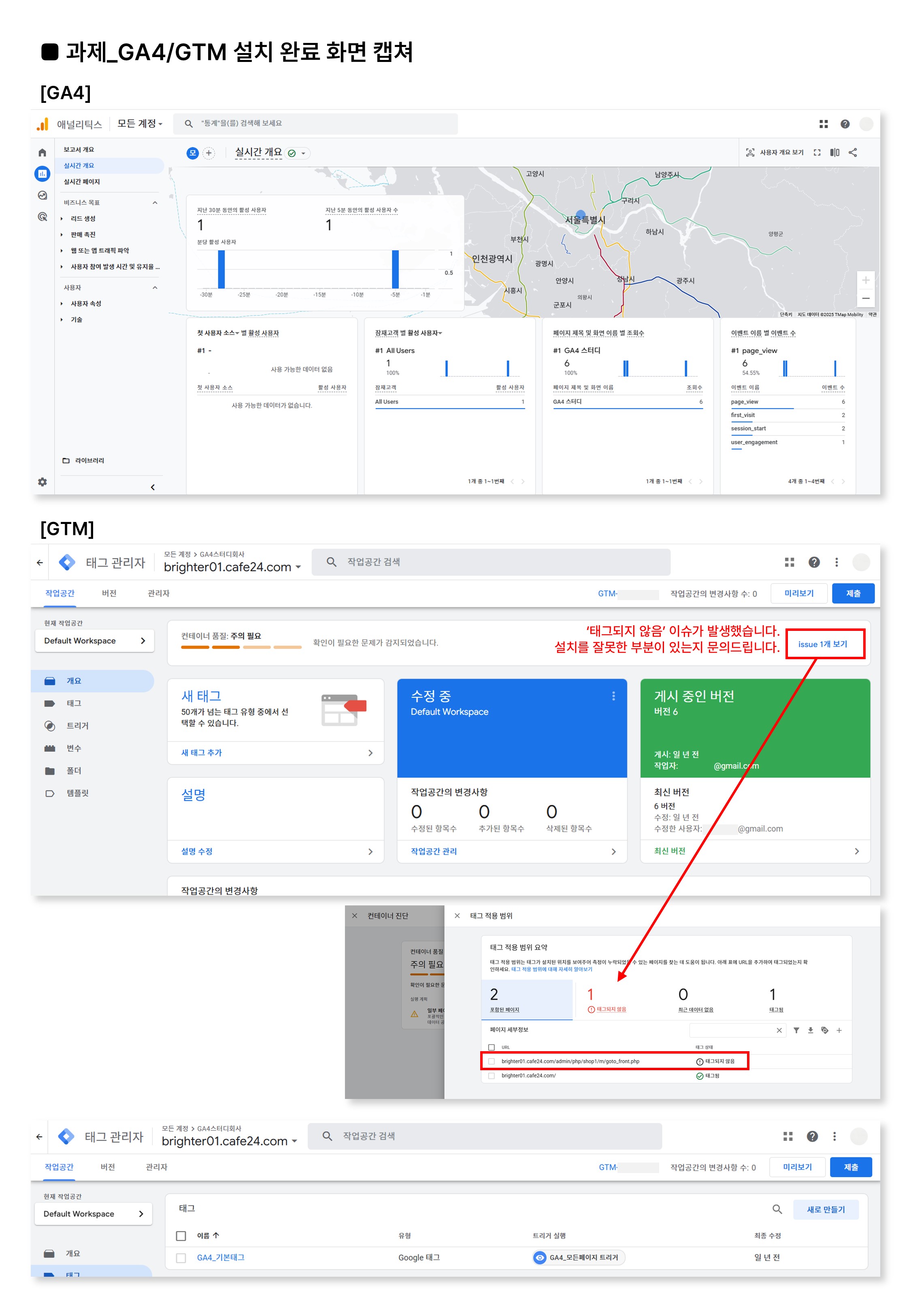Viewport: 911px width, 1316px height.
Task: Toggle select-all checkbox in tag list header
Action: pyautogui.click(x=181, y=1235)
